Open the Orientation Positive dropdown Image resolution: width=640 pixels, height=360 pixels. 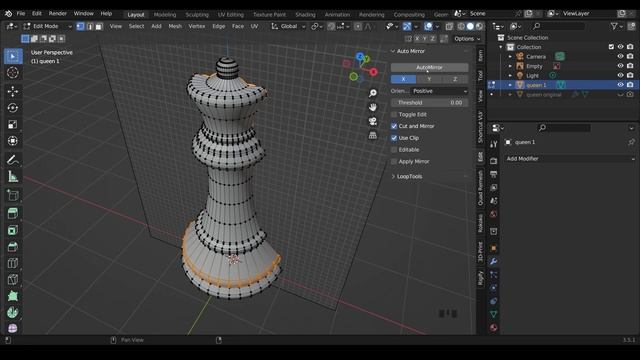tap(439, 91)
